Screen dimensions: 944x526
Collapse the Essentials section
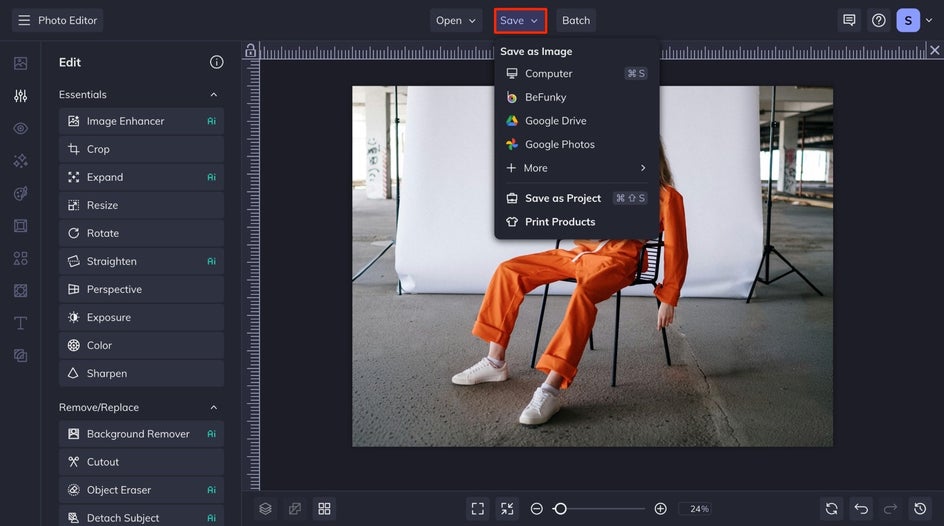214,94
